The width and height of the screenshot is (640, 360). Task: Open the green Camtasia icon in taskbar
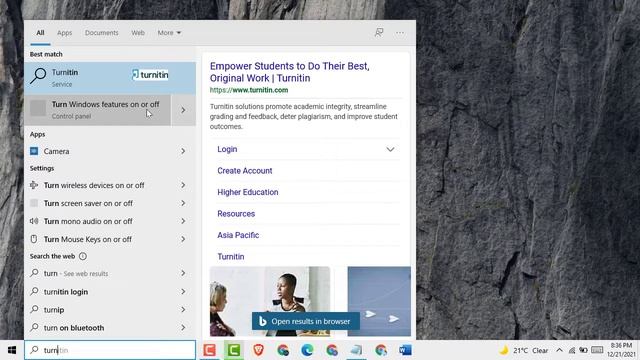click(x=233, y=350)
